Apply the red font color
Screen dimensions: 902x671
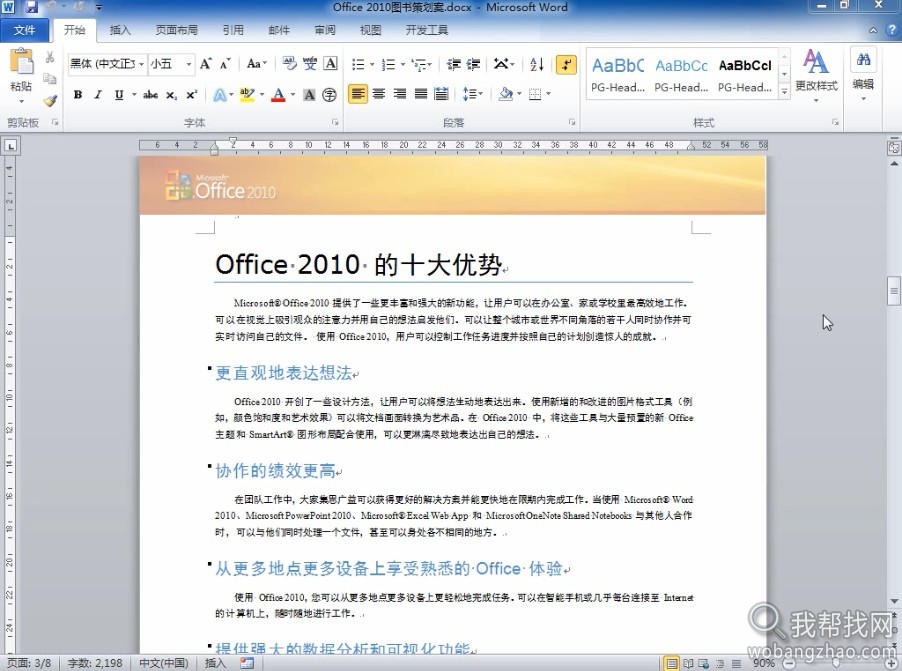pos(278,95)
